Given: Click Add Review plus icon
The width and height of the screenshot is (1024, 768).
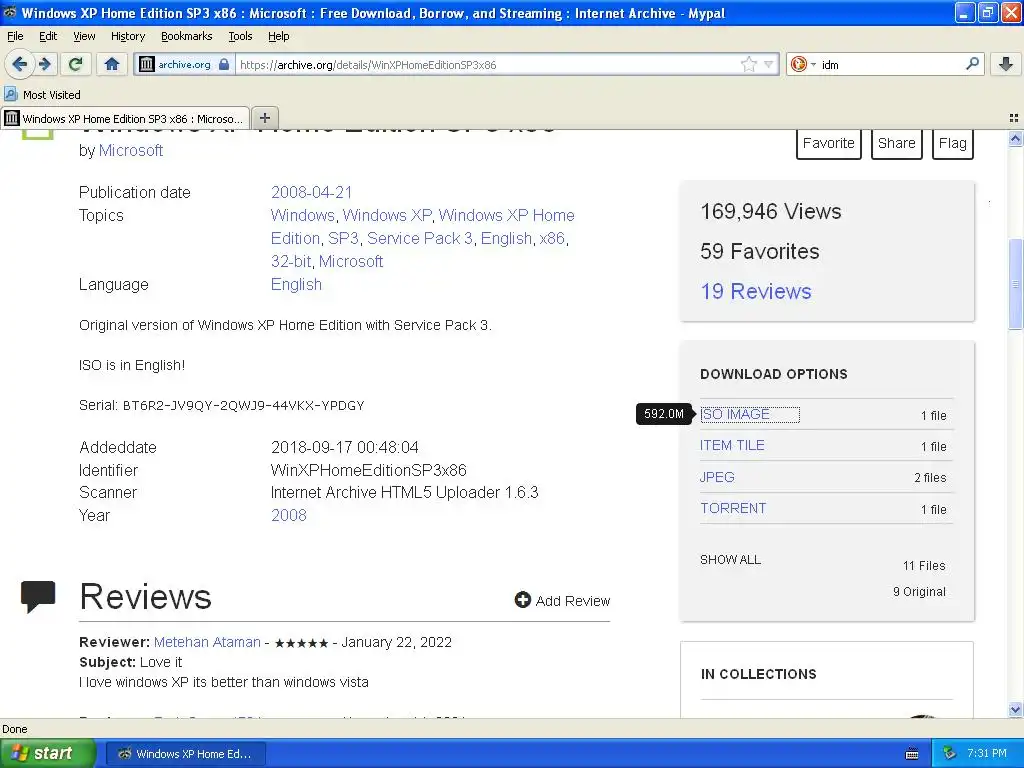Looking at the screenshot, I should pyautogui.click(x=522, y=600).
